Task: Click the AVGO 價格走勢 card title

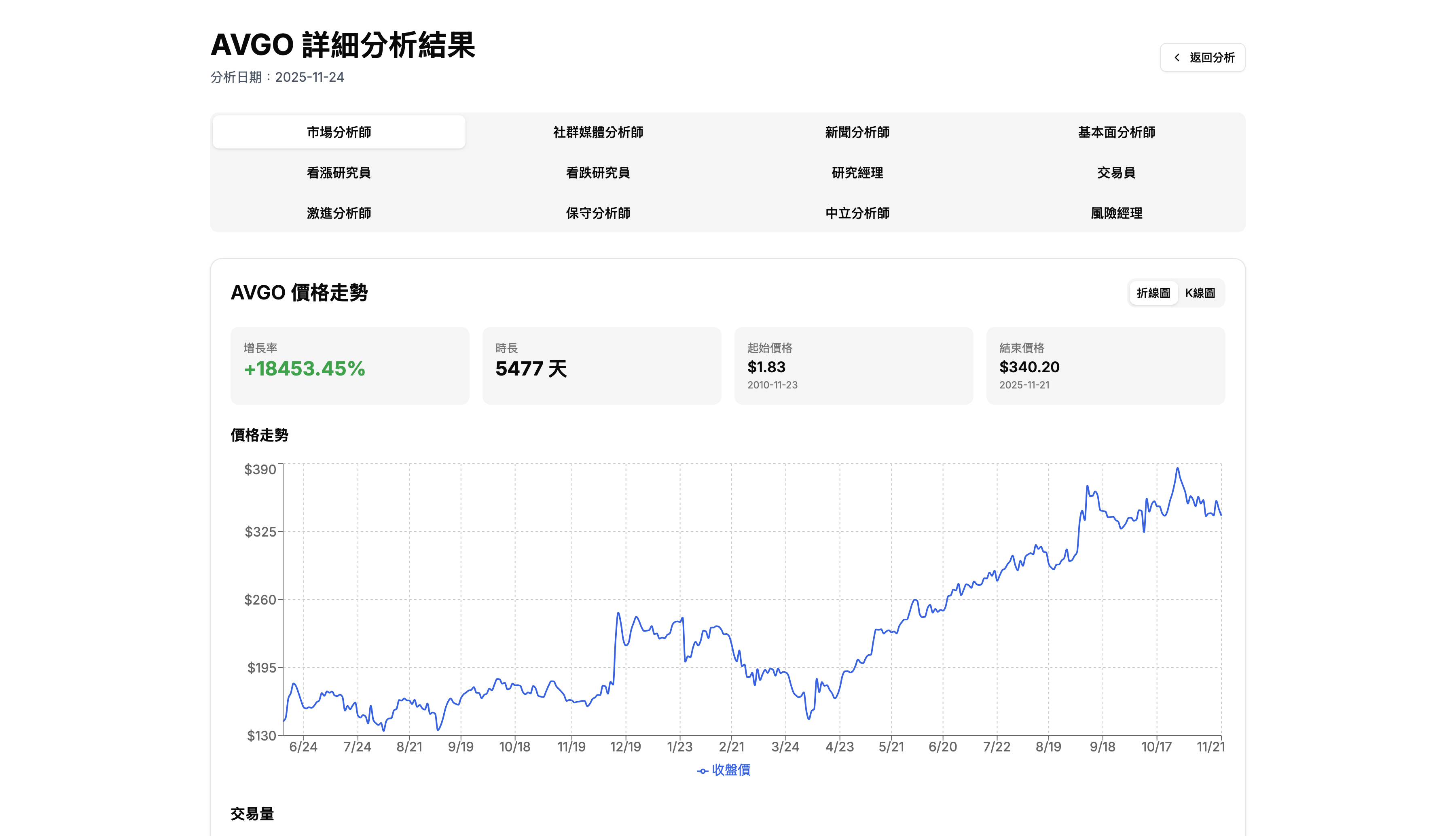Action: tap(299, 293)
